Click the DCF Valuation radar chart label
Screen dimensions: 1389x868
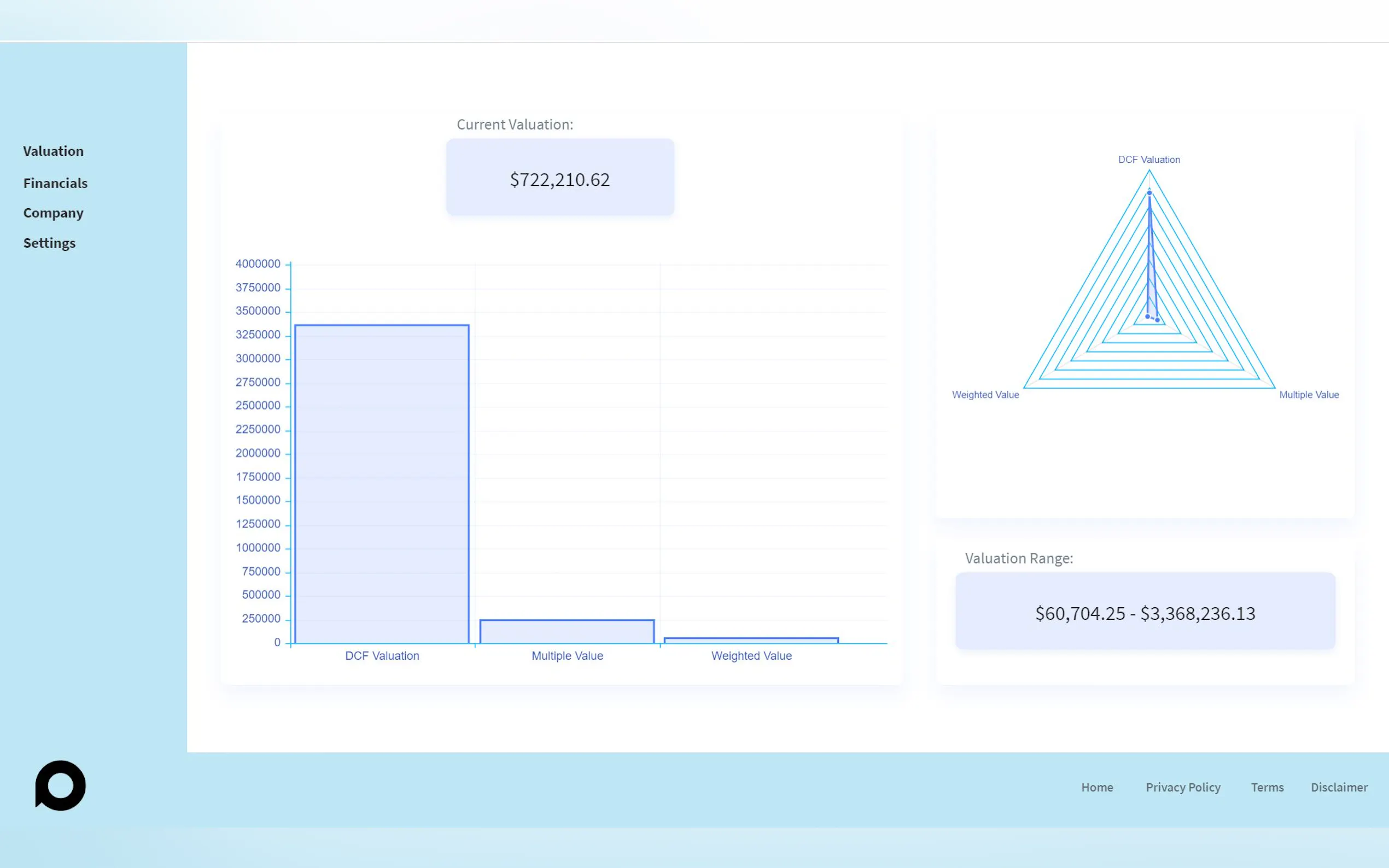point(1148,160)
